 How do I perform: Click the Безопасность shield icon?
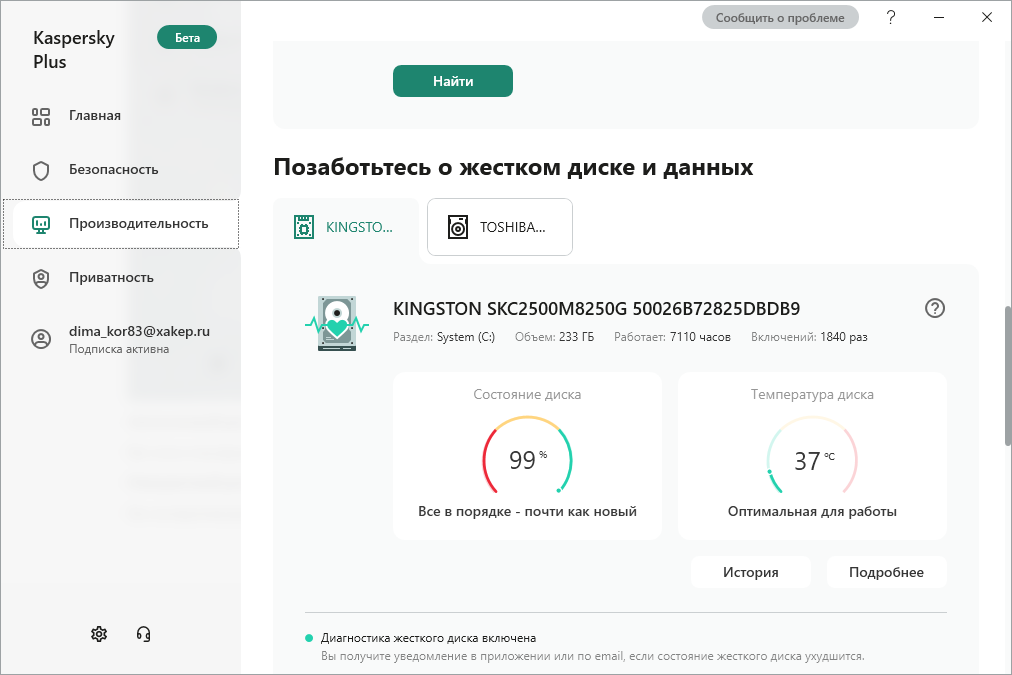(x=41, y=170)
